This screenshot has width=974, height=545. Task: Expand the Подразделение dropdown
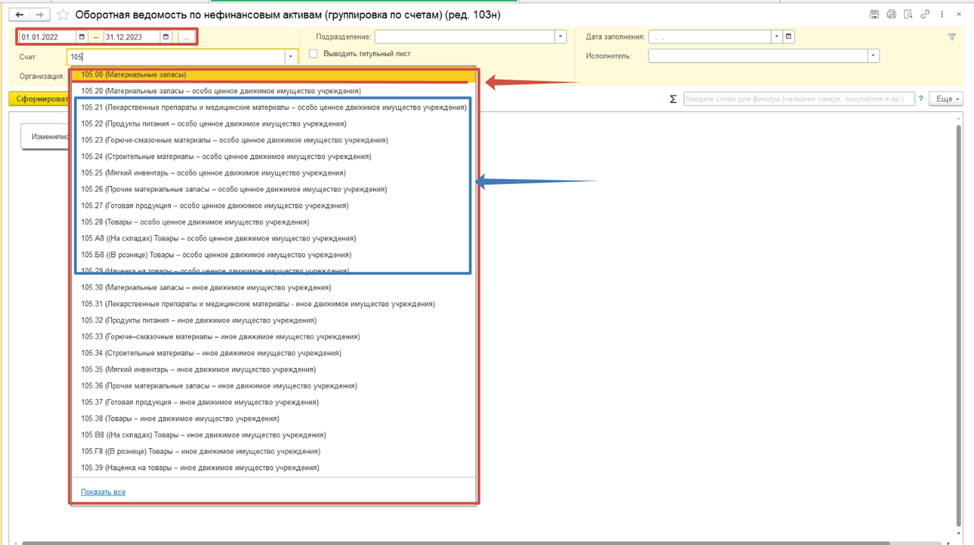(x=560, y=37)
